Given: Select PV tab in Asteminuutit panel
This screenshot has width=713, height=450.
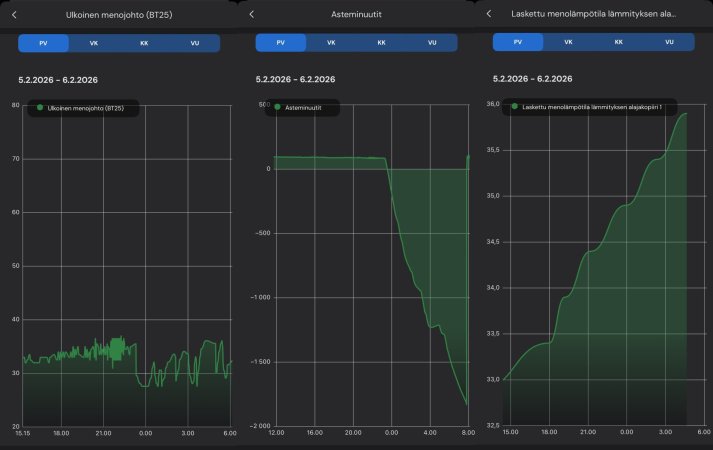Looking at the screenshot, I should (x=281, y=43).
